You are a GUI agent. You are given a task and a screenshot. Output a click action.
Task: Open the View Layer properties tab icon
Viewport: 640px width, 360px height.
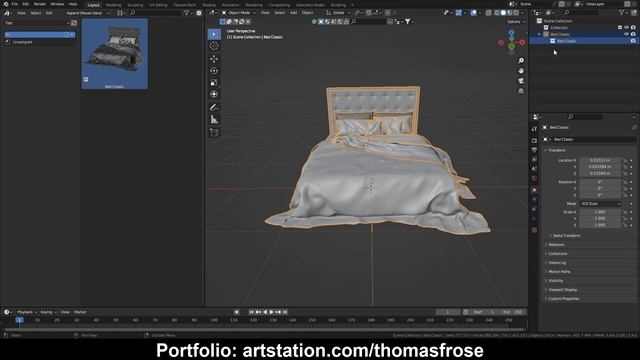(534, 159)
